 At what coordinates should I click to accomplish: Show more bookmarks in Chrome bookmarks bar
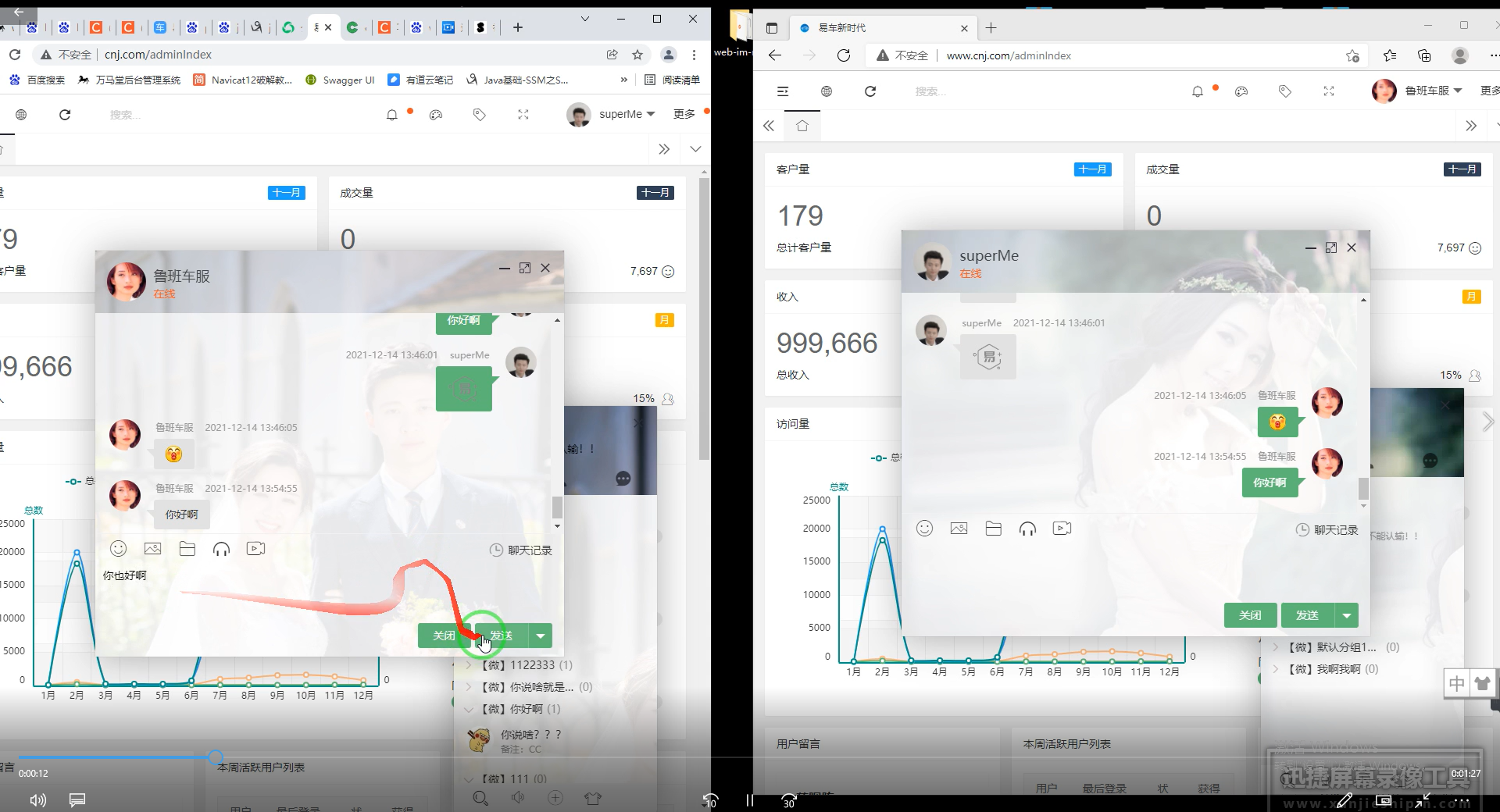(623, 80)
